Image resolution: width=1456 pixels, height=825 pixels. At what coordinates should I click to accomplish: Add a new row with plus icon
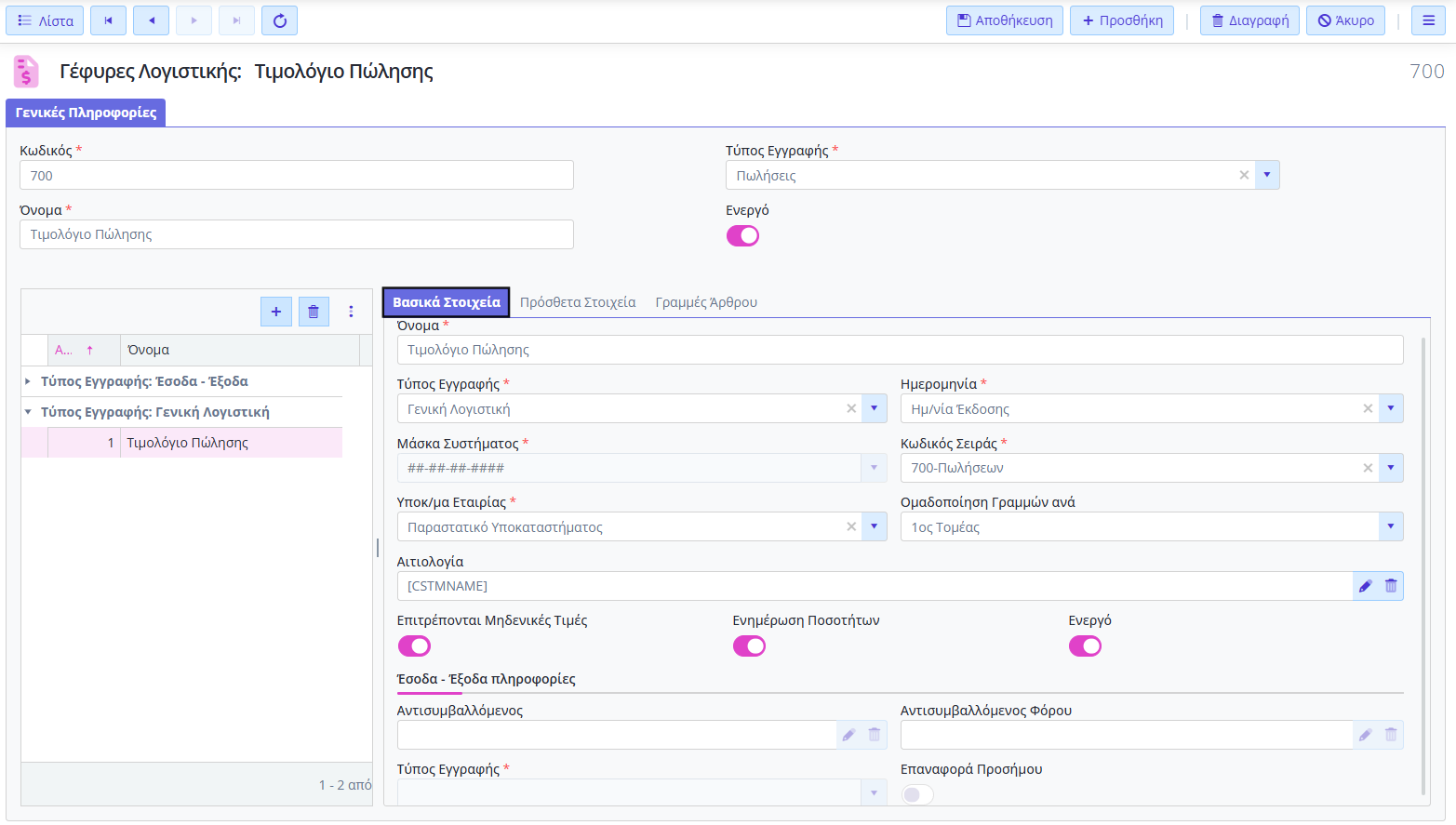click(276, 312)
